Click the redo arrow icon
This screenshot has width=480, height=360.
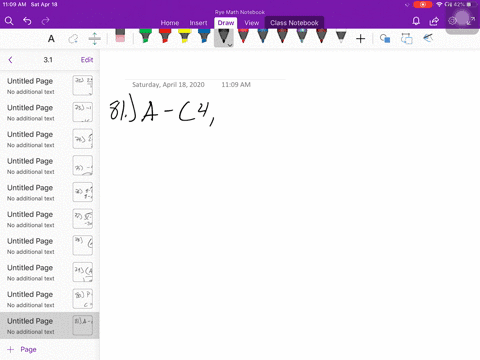pyautogui.click(x=45, y=21)
